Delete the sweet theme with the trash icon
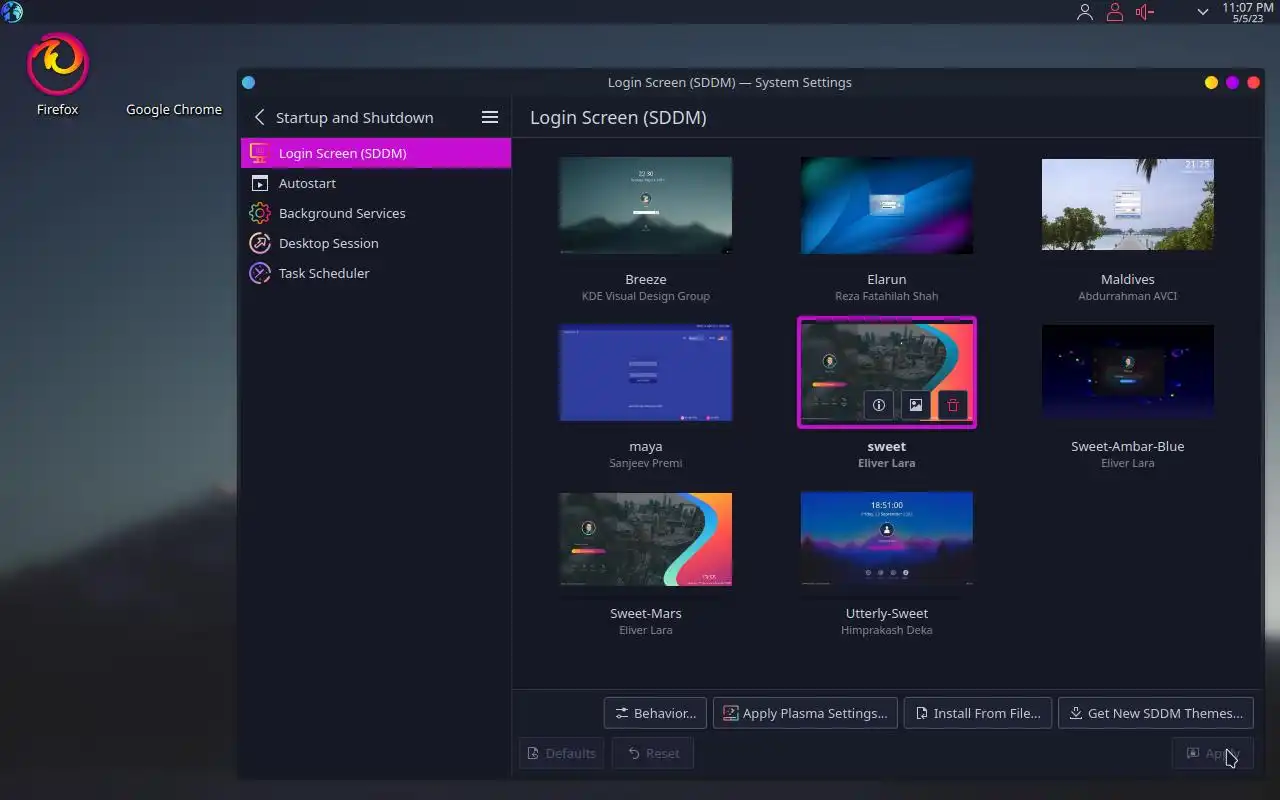 click(953, 405)
